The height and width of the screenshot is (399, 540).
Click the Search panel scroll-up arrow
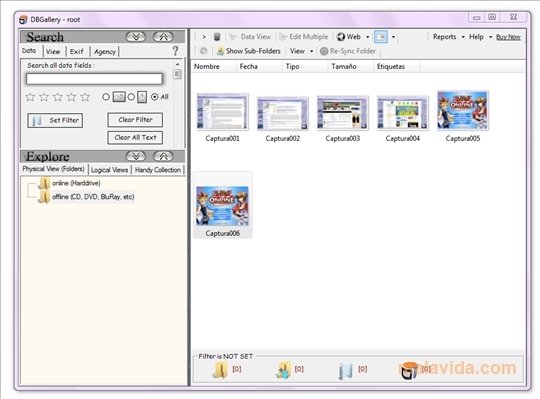coord(177,64)
